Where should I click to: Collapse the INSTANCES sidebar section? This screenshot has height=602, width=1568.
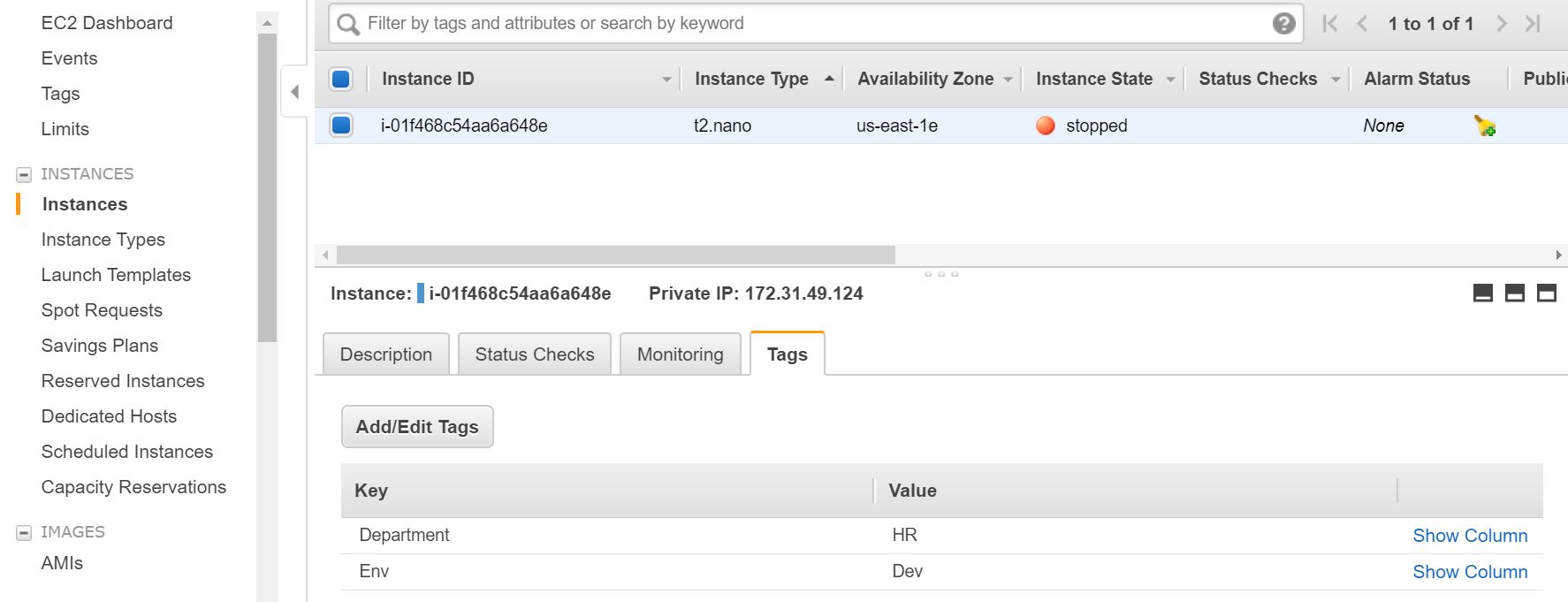pos(24,175)
